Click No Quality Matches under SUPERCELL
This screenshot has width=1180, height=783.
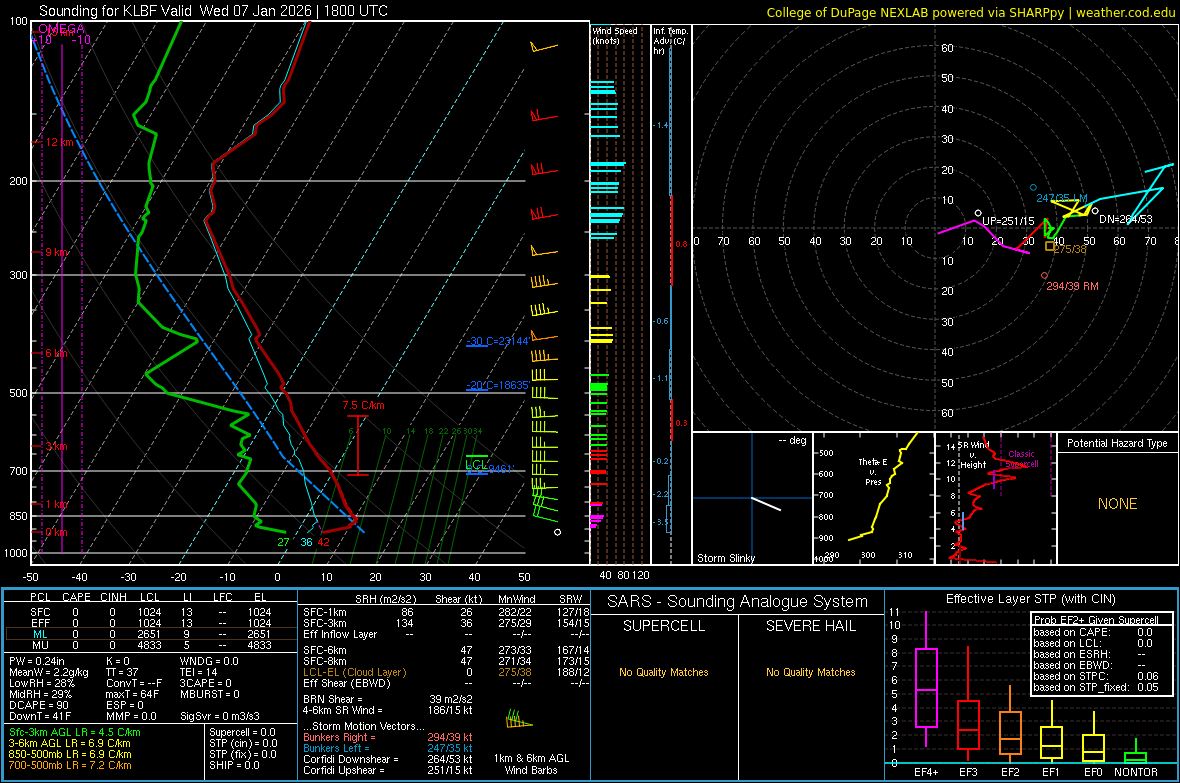[x=664, y=672]
